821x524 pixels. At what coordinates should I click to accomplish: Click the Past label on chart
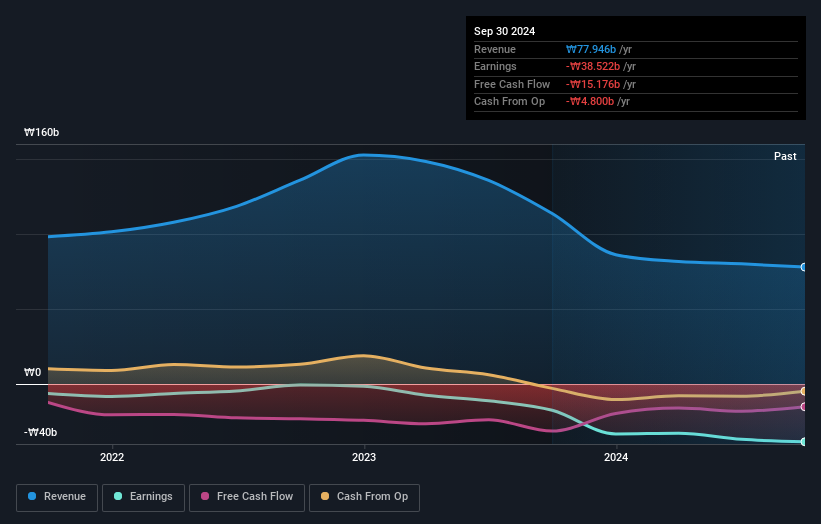tap(785, 156)
